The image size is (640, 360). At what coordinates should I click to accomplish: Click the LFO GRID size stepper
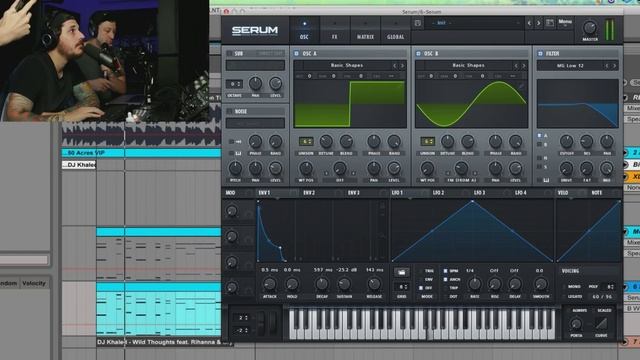tap(402, 287)
